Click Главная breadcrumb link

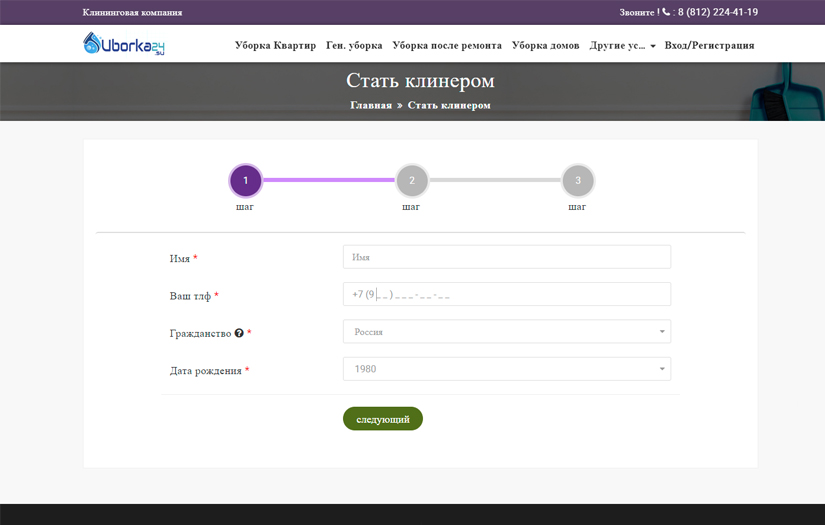click(370, 105)
